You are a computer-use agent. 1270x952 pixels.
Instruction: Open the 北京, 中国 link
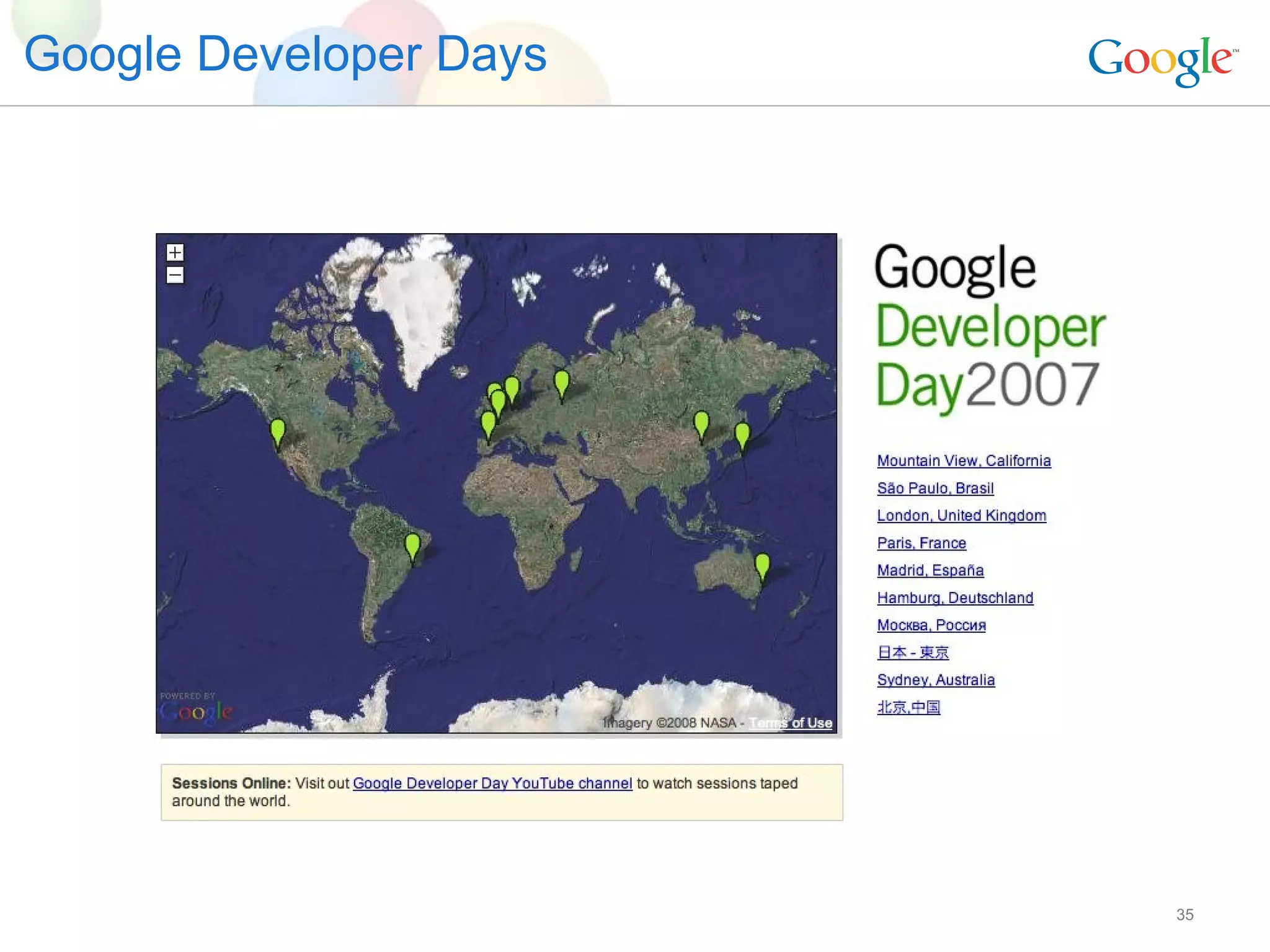coord(908,707)
